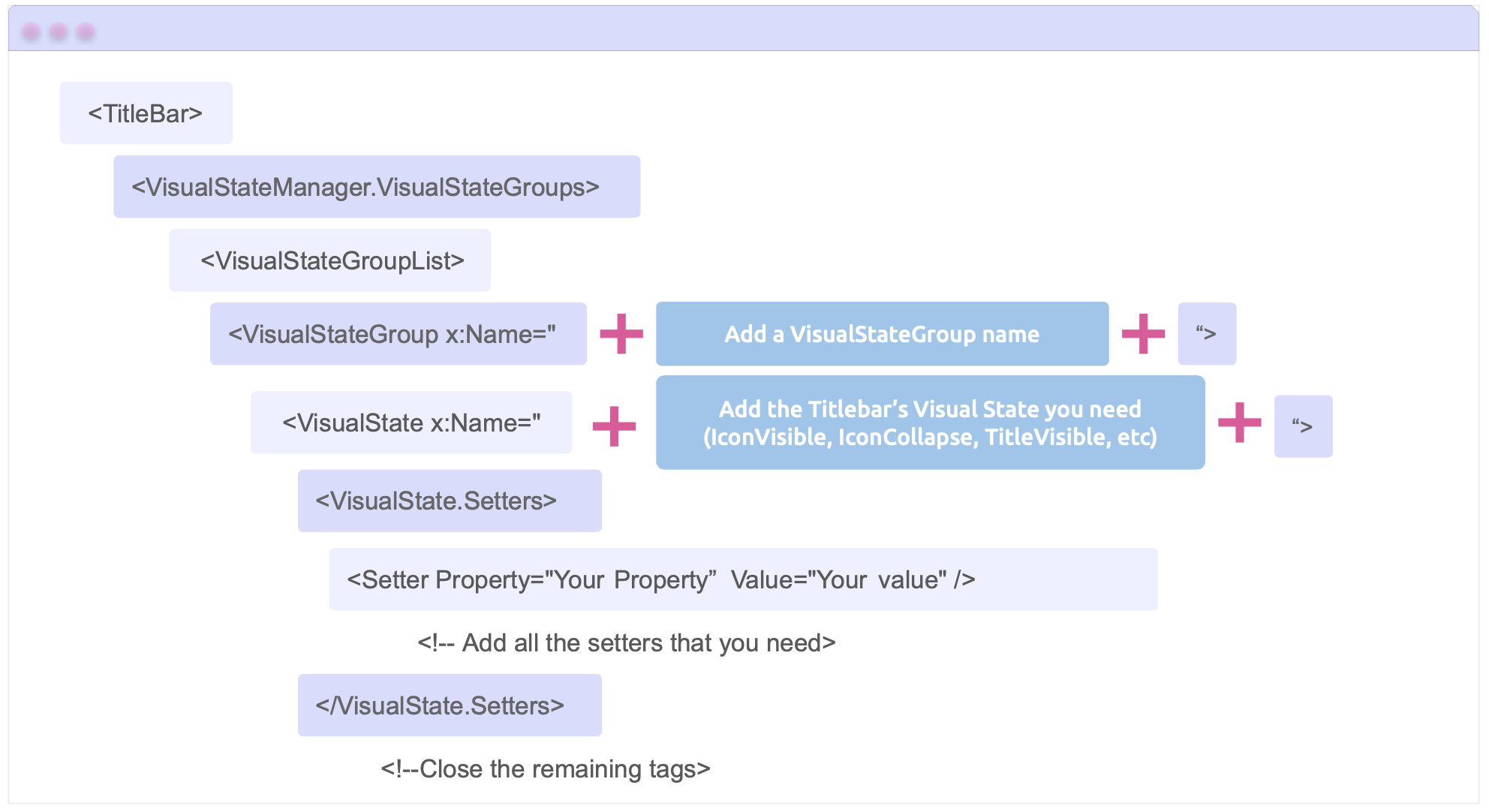Click the pink plus after VisualStateGroup x:Name
Screen dimensions: 1489x812
(x=621, y=334)
